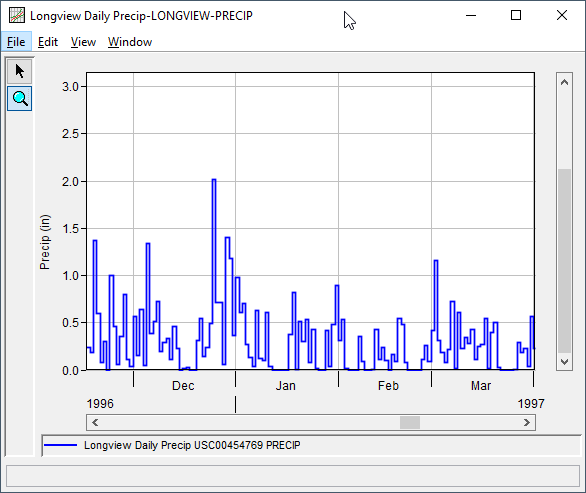
Task: Click the Dec month axis label
Action: (183, 385)
